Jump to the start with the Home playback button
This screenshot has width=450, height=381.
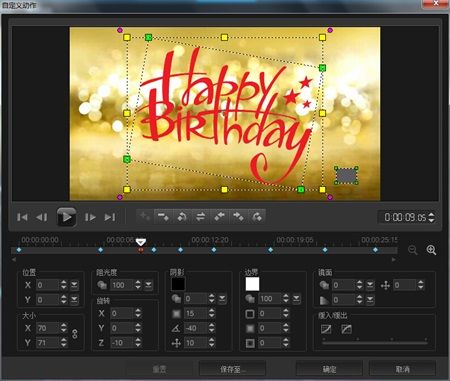tap(22, 217)
